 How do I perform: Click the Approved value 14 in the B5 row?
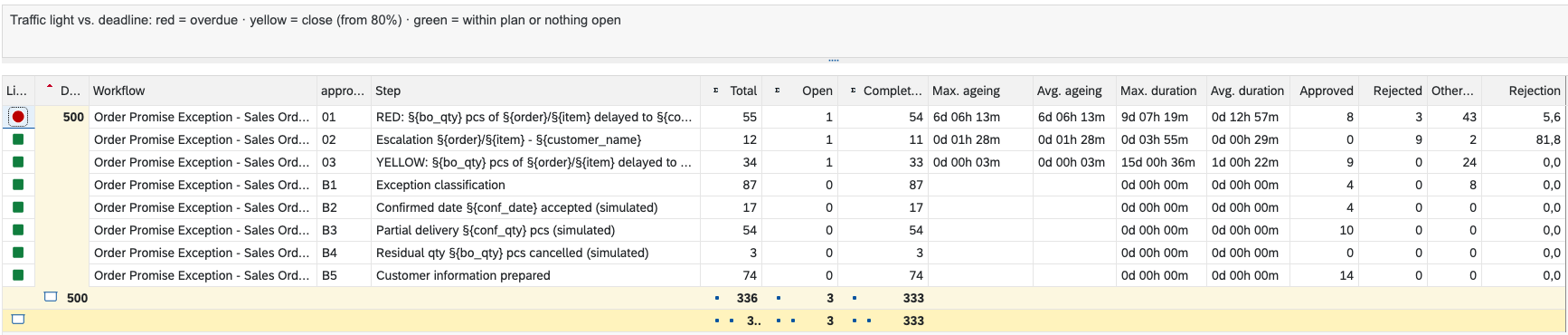1346,275
